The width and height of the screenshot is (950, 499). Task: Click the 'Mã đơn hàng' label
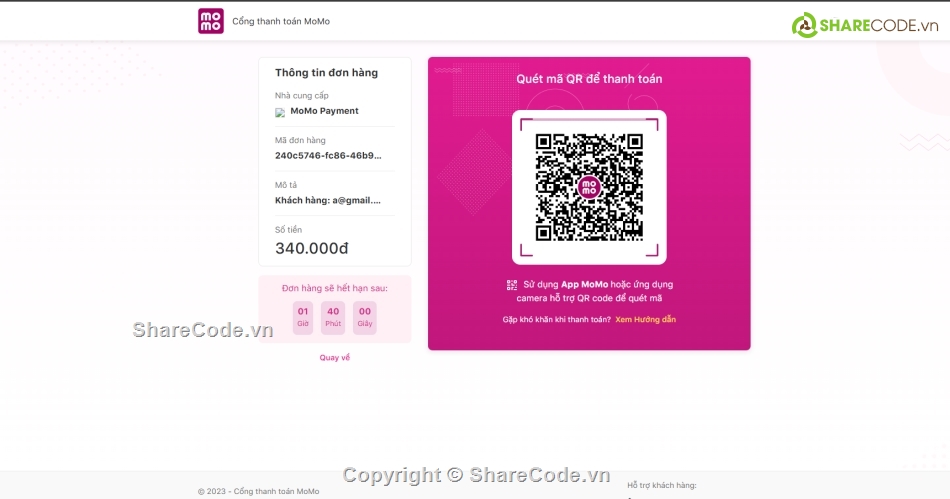point(300,140)
